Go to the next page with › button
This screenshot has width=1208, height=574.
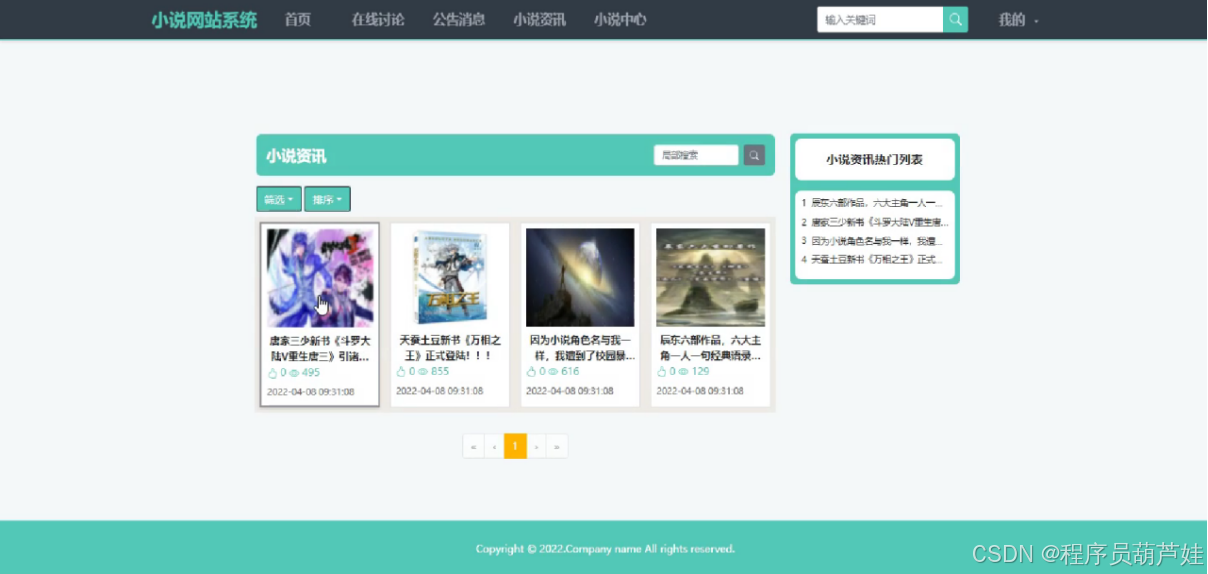536,446
